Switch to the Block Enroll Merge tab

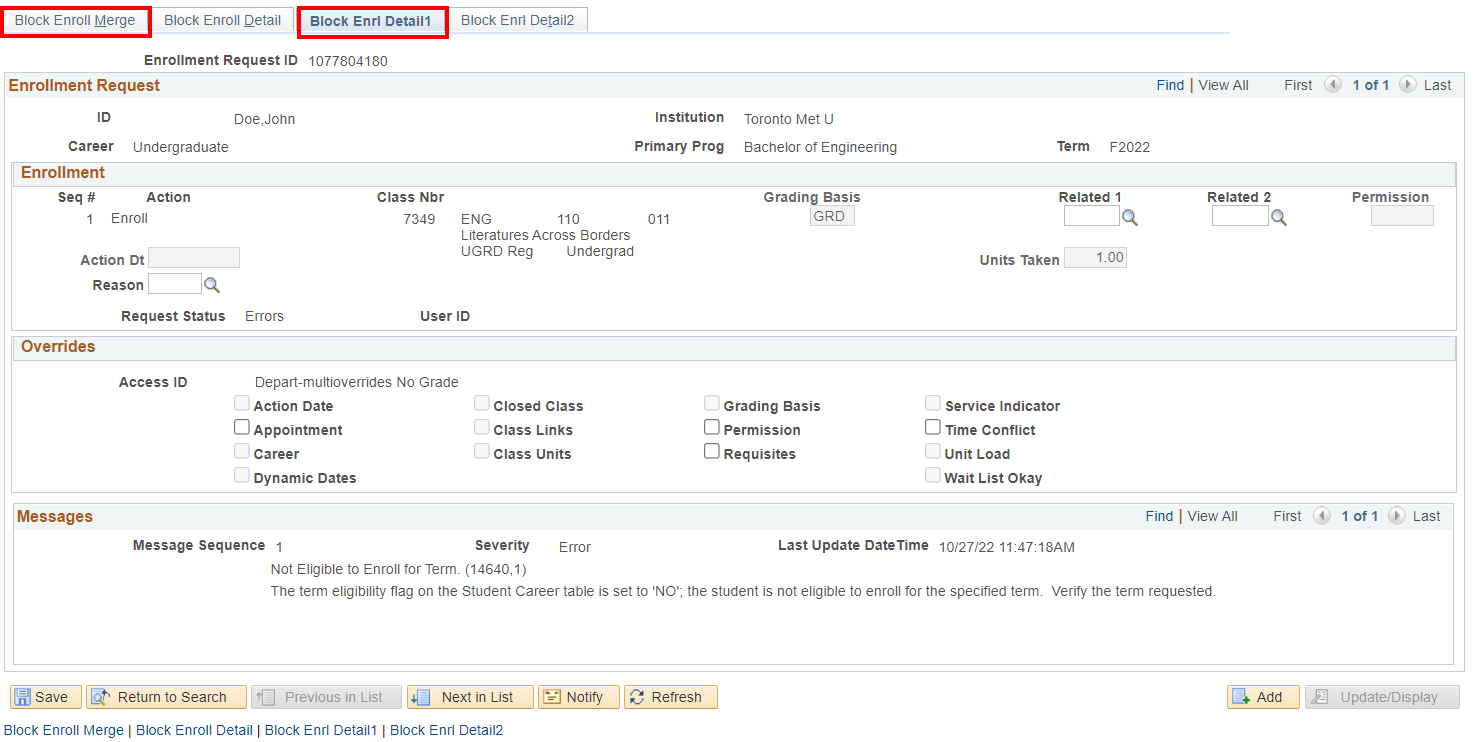(x=75, y=21)
